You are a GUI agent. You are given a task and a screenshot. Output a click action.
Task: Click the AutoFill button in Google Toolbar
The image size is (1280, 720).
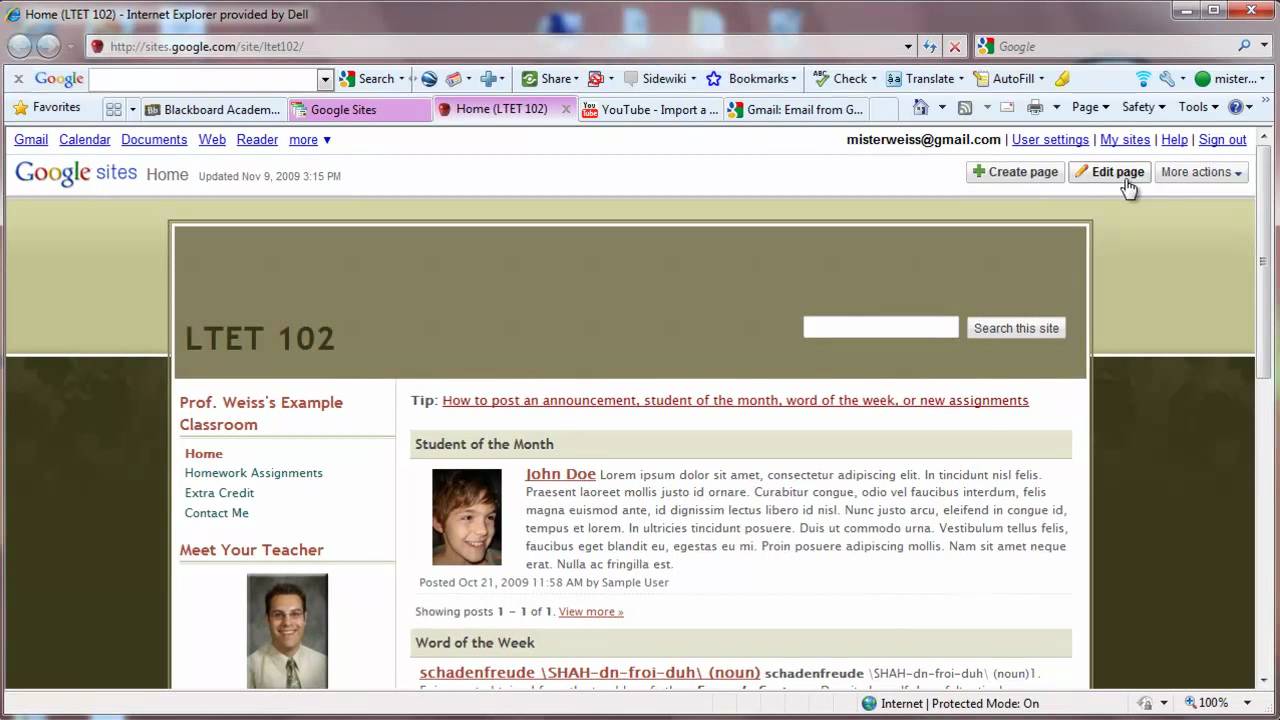point(1010,79)
